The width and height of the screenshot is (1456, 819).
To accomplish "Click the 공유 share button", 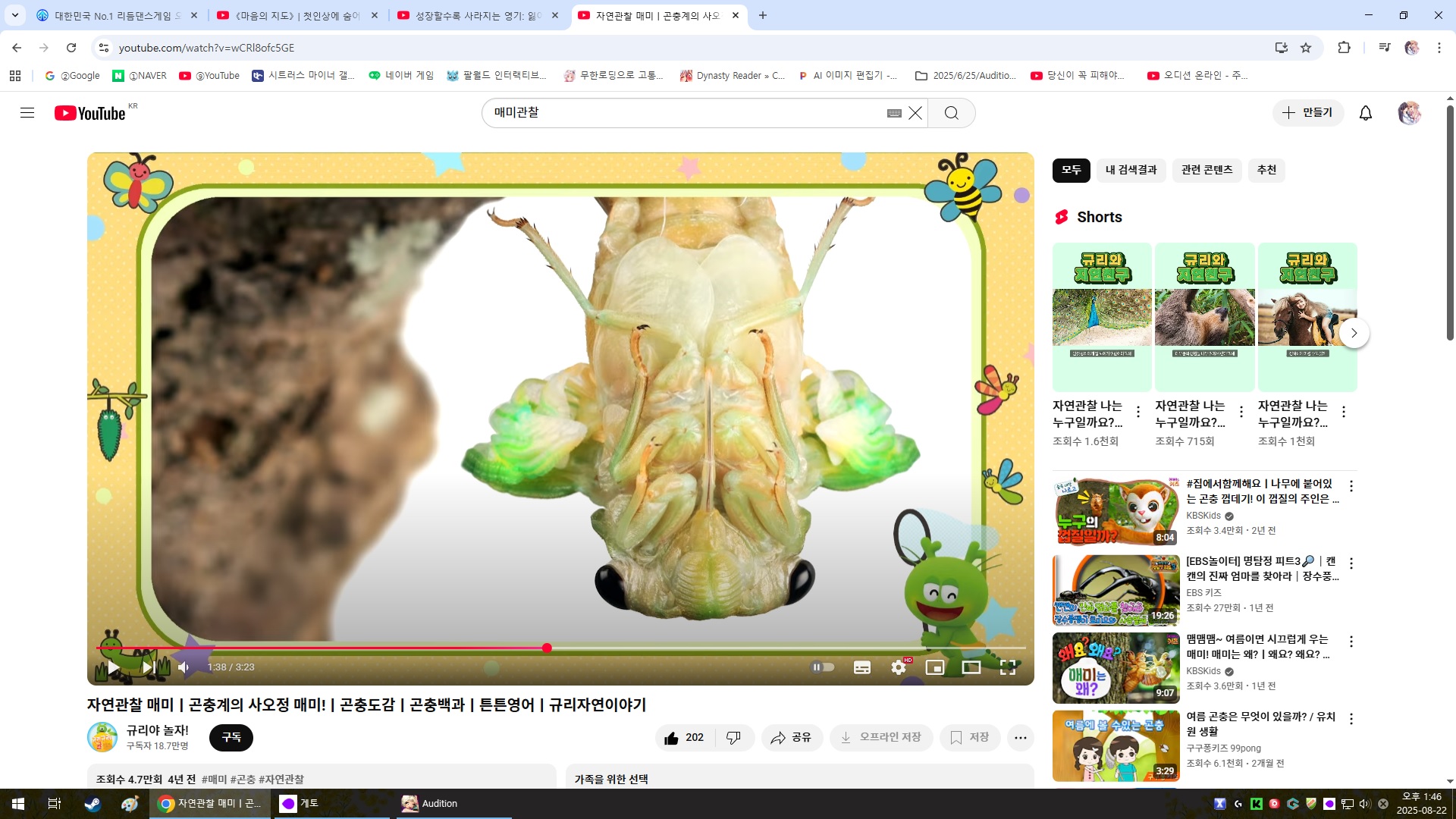I will [x=792, y=738].
